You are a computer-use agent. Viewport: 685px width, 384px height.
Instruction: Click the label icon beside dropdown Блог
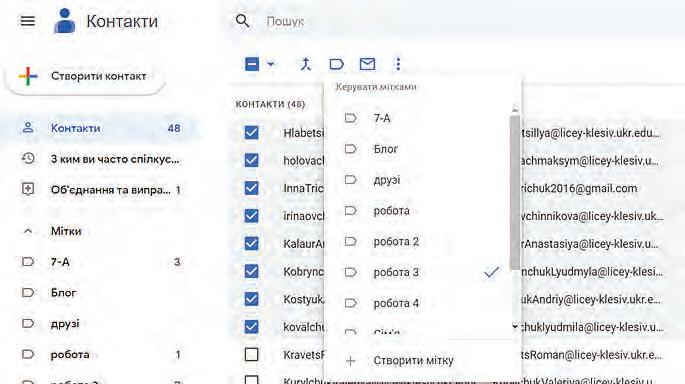point(350,149)
